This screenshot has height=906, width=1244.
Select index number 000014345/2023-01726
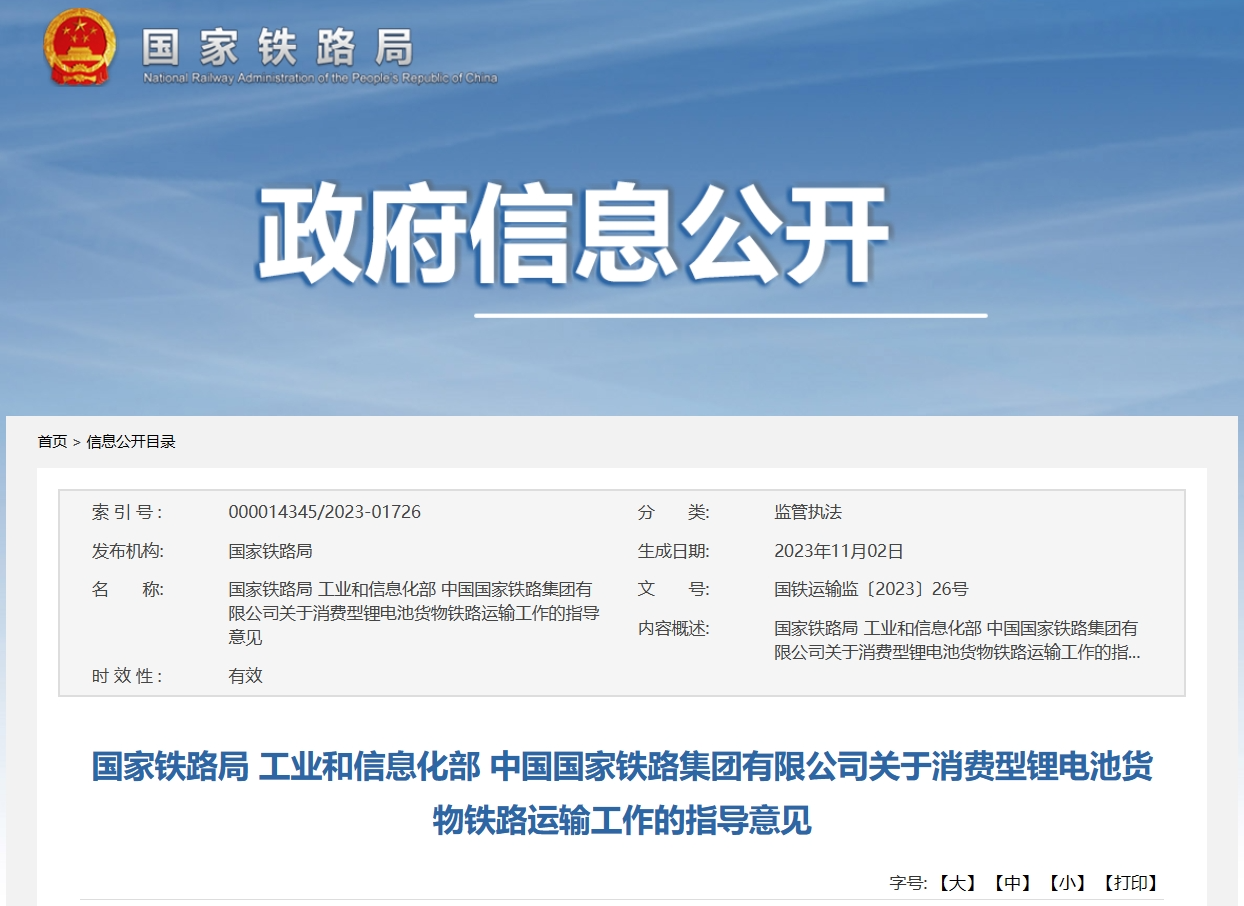[x=324, y=512]
